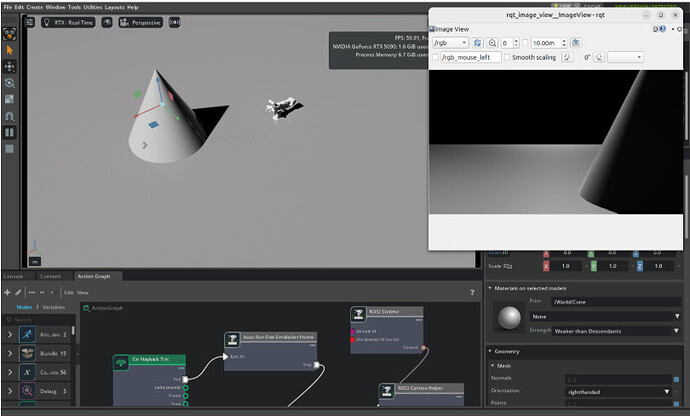This screenshot has height=416, width=690.
Task: Click the plus icon in Action Graph toolbar
Action: coord(7,292)
